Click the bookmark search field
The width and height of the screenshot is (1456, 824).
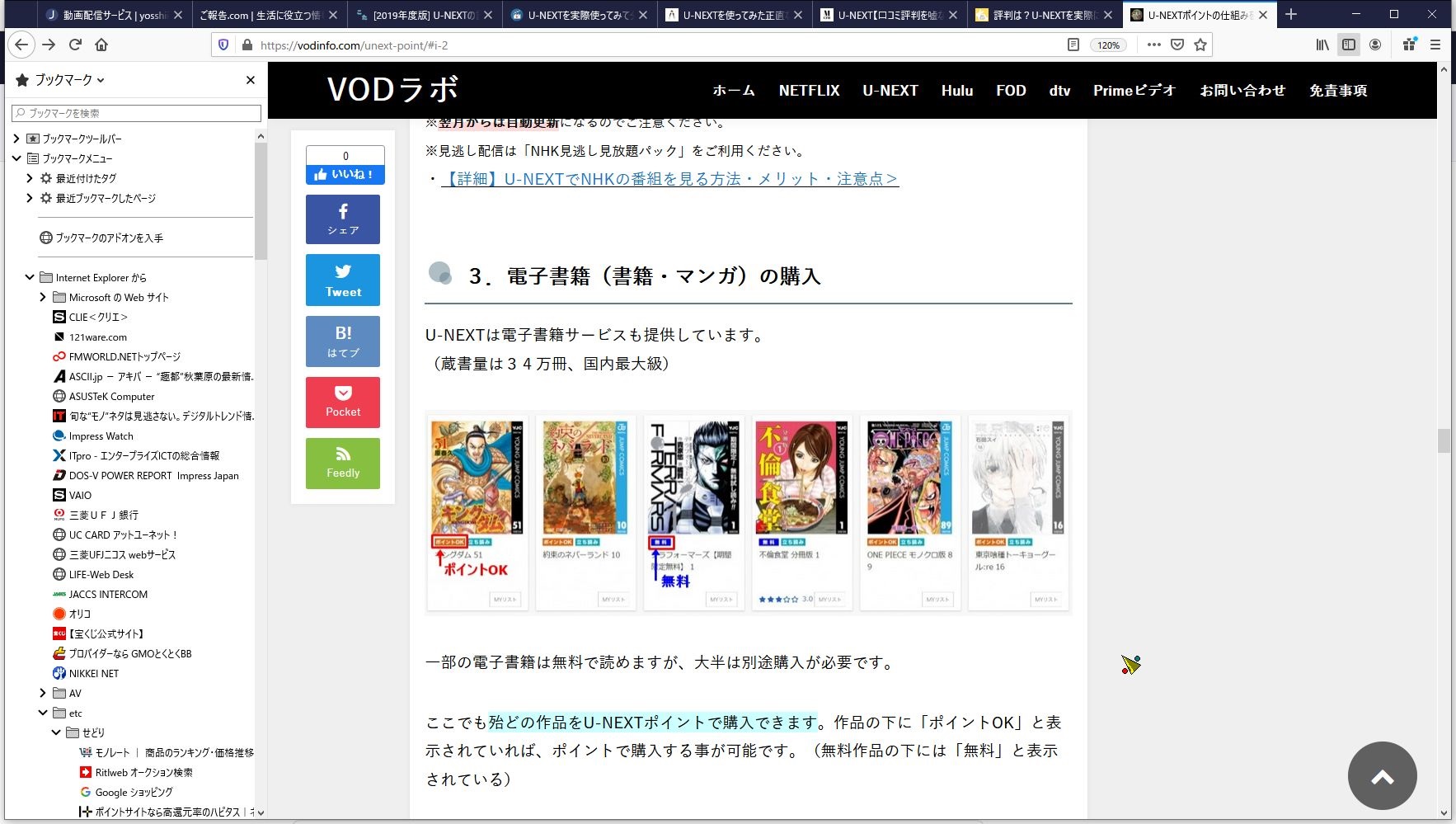136,113
